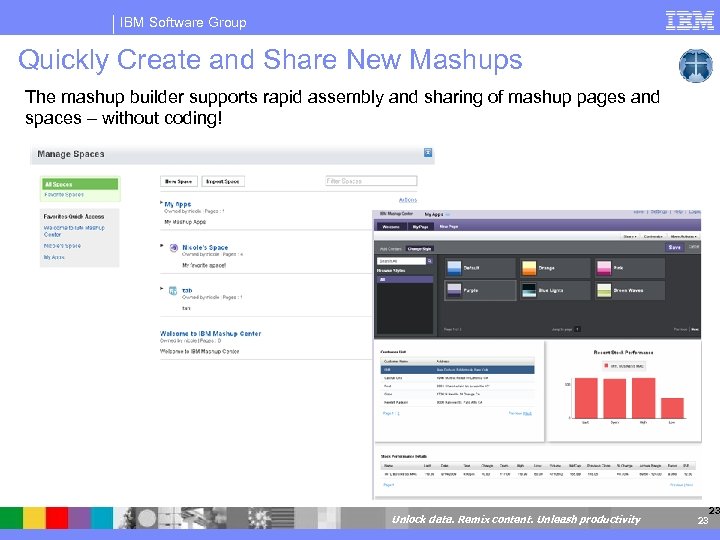Choose the Purple style swatch

pyautogui.click(x=480, y=290)
